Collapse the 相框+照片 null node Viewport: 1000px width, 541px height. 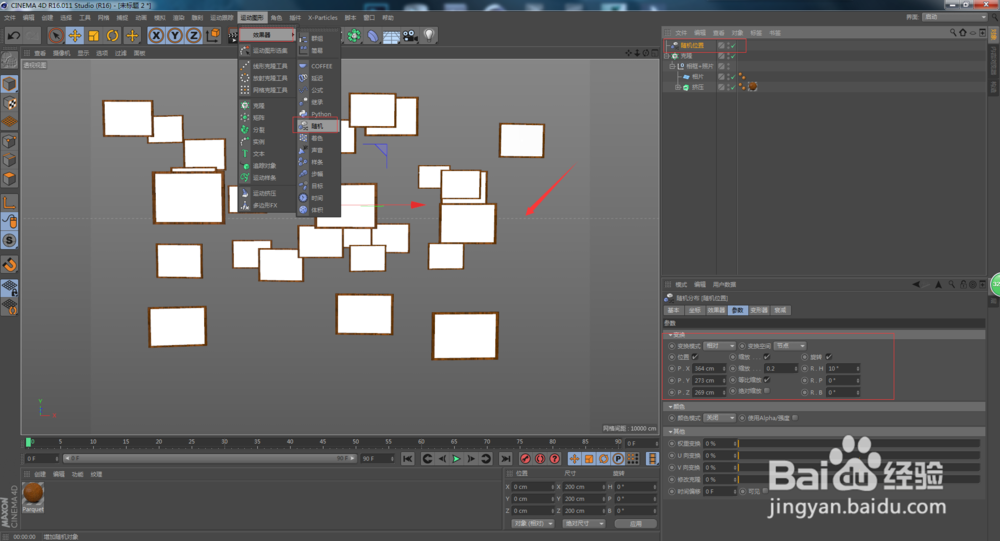point(672,66)
